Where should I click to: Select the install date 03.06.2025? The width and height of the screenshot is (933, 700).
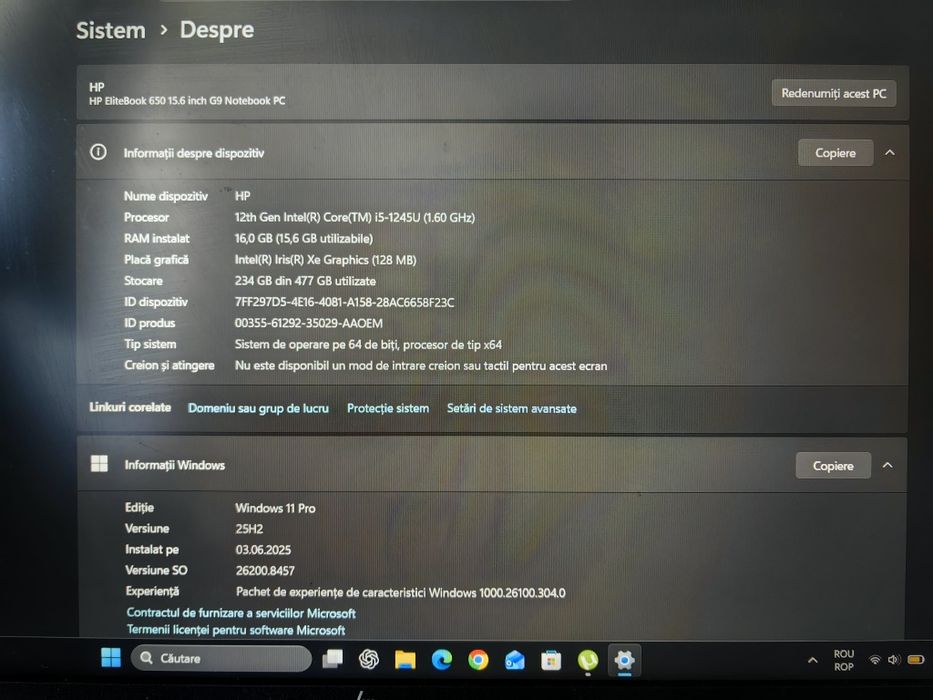263,550
